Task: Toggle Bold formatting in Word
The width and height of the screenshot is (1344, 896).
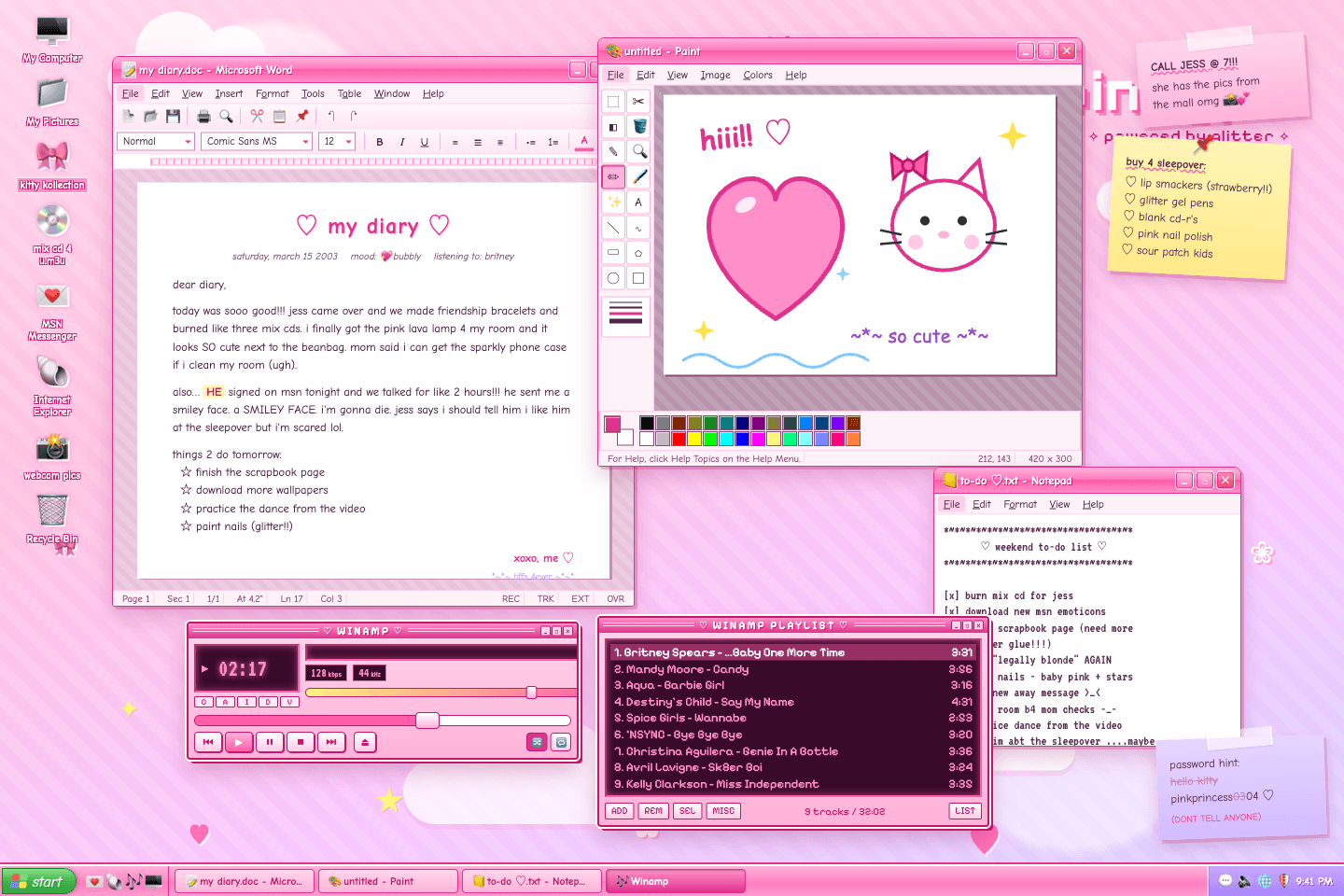Action: point(380,142)
